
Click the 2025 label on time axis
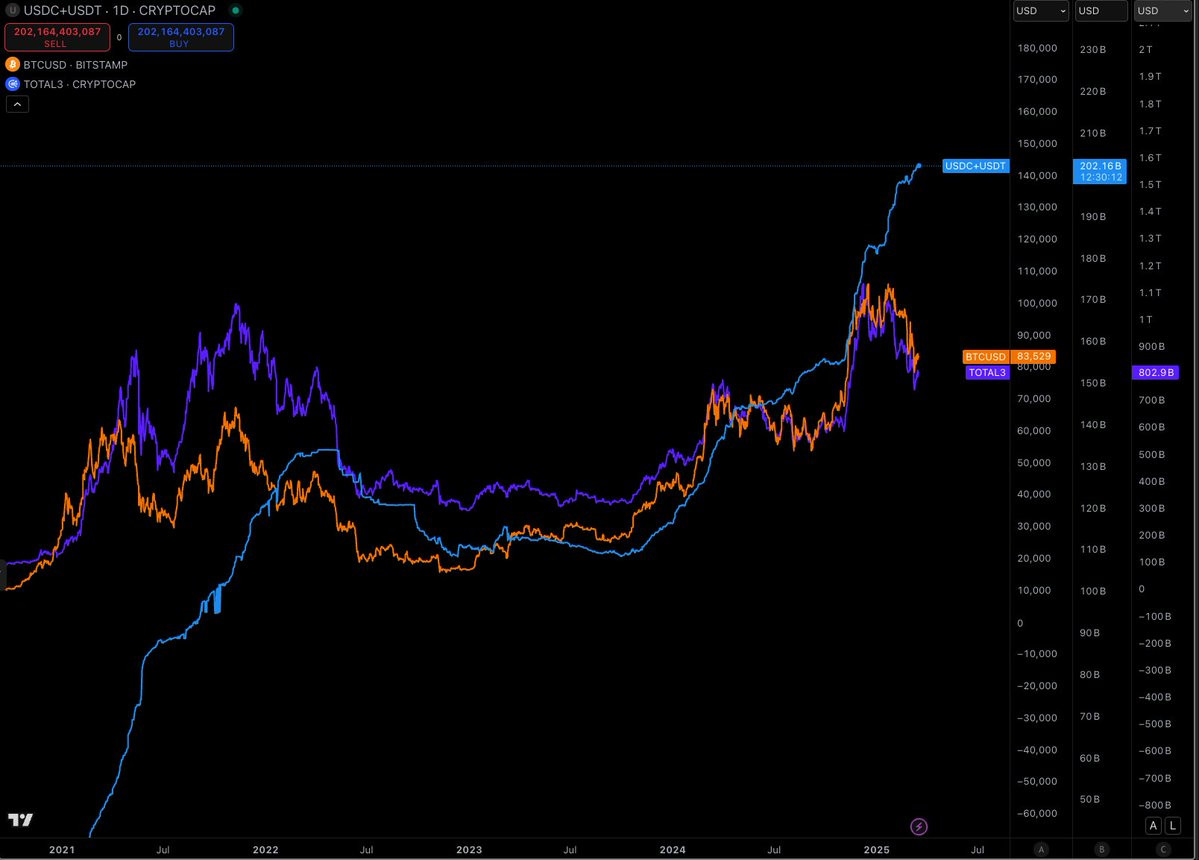876,849
